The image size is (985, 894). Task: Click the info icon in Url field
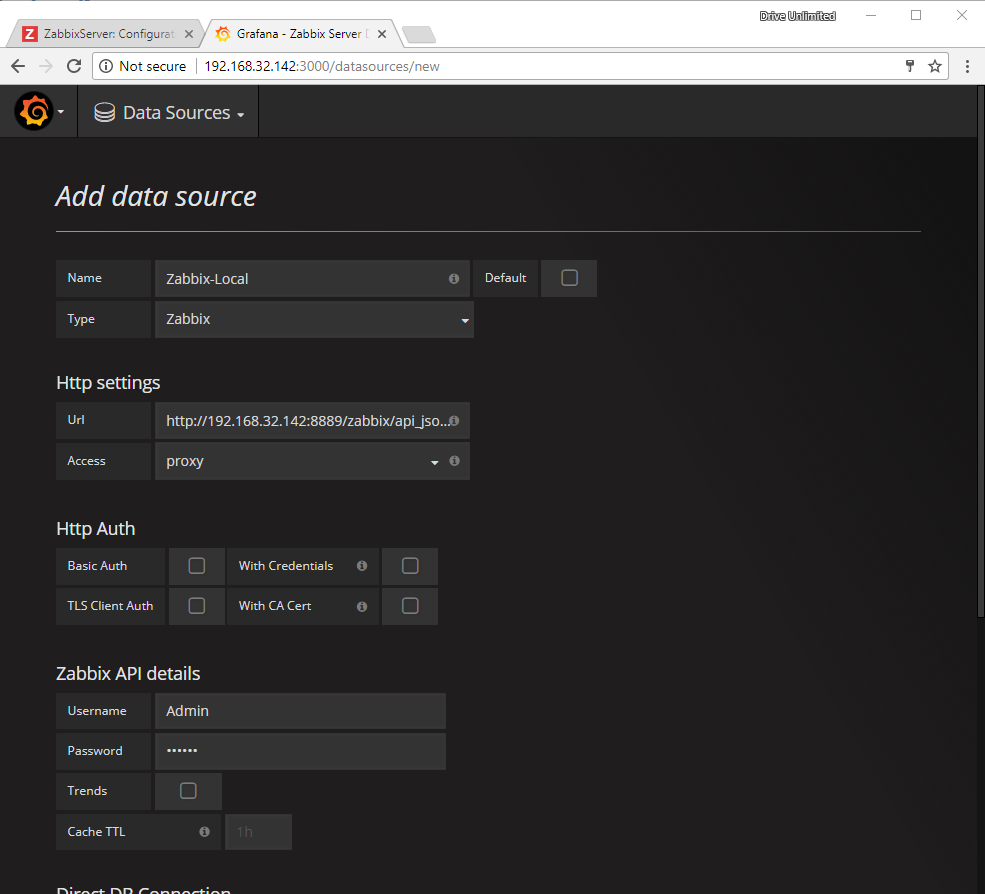pos(454,421)
